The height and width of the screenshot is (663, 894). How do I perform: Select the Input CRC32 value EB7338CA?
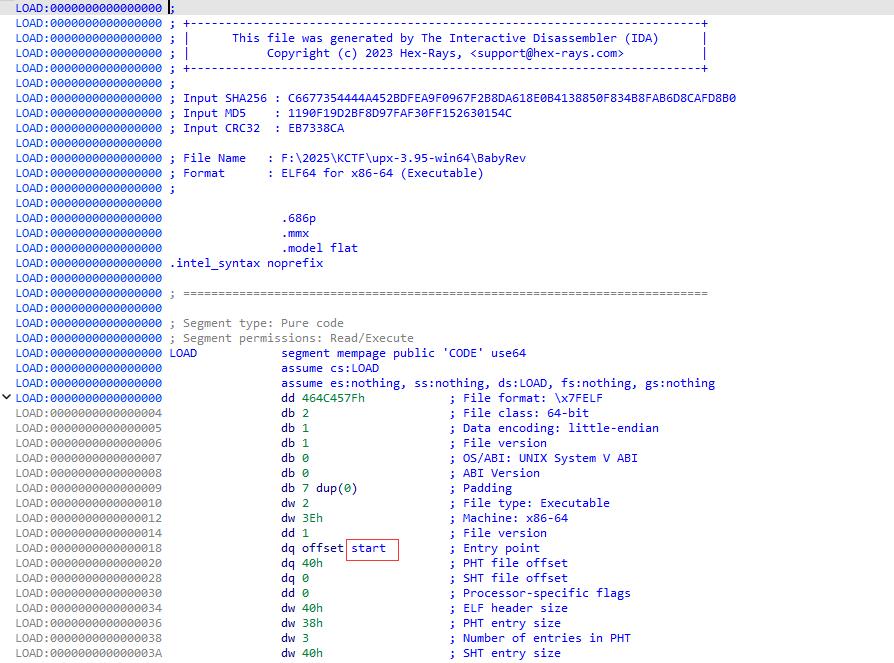(316, 128)
